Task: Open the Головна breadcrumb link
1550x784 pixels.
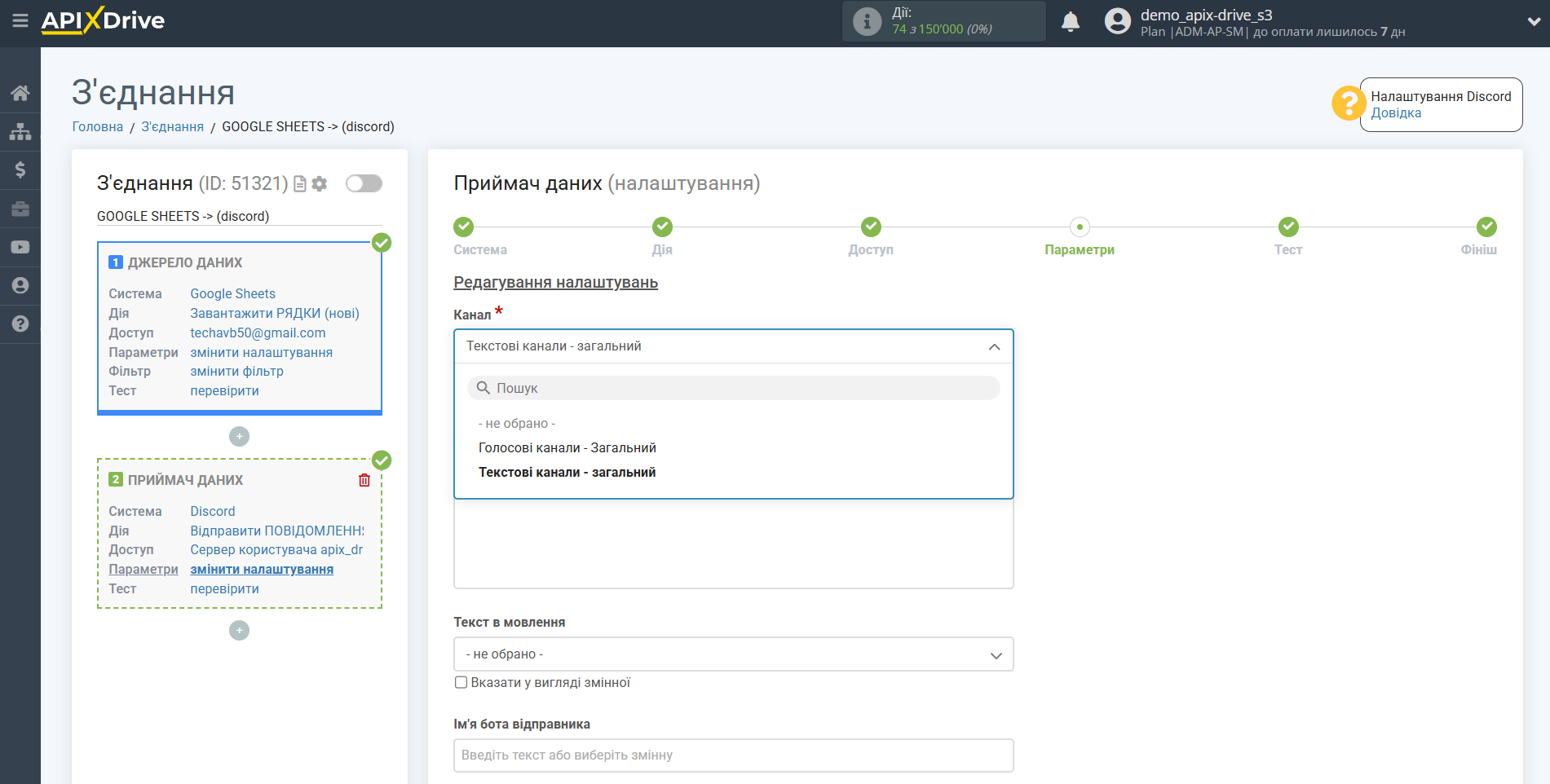Action: coord(98,126)
